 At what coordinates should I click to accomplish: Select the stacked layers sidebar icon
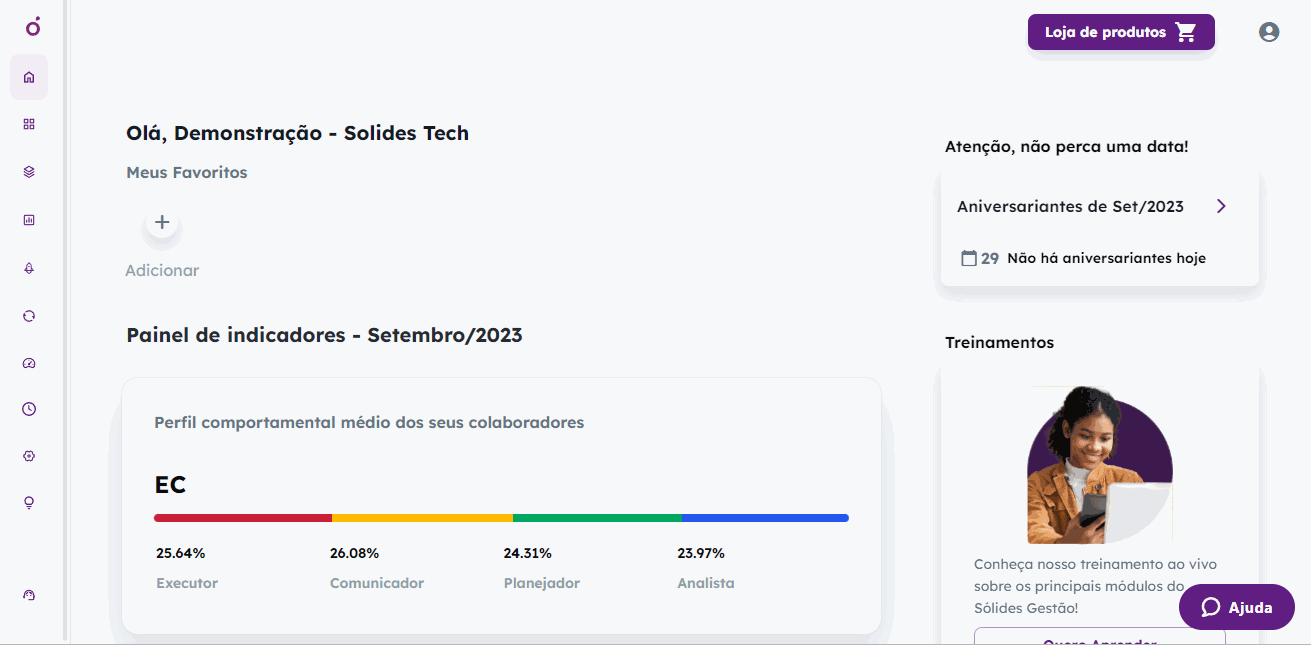coord(29,172)
